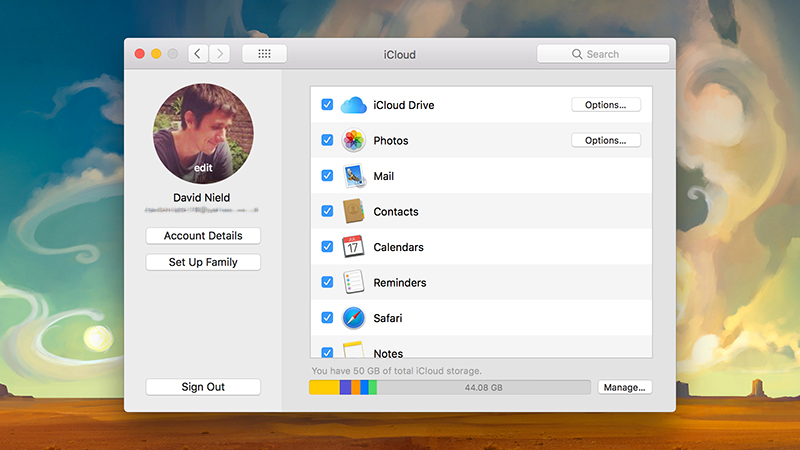Open Manage storage dialog
This screenshot has width=800, height=450.
coord(624,387)
